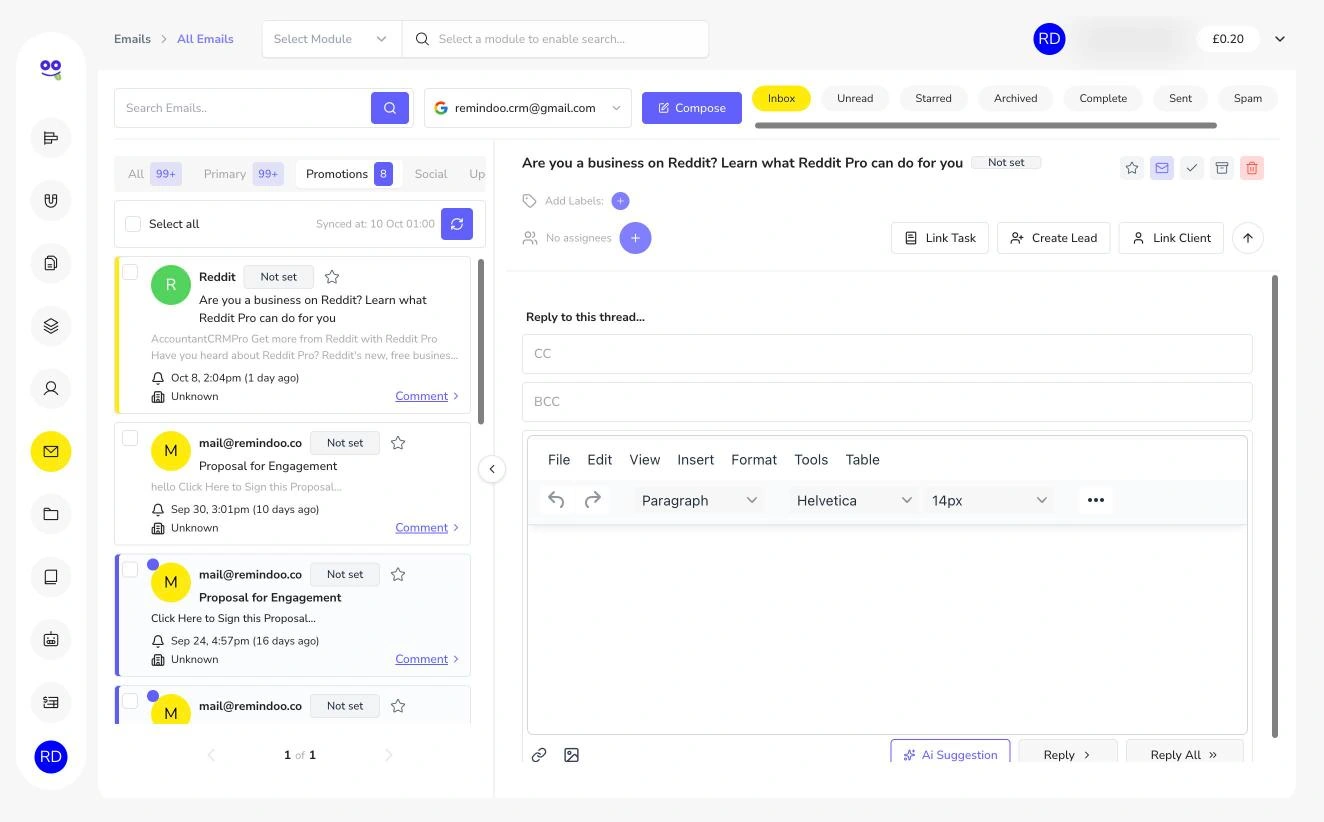Open the Format menu in the editor

754,460
